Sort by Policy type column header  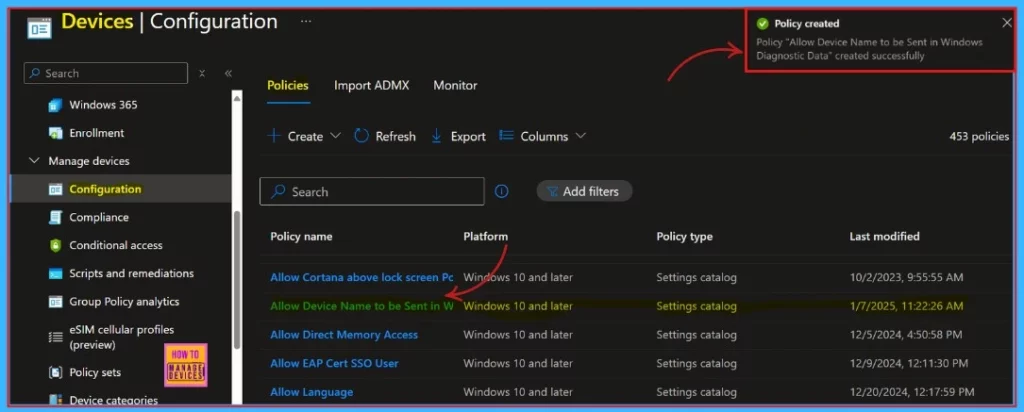point(684,236)
